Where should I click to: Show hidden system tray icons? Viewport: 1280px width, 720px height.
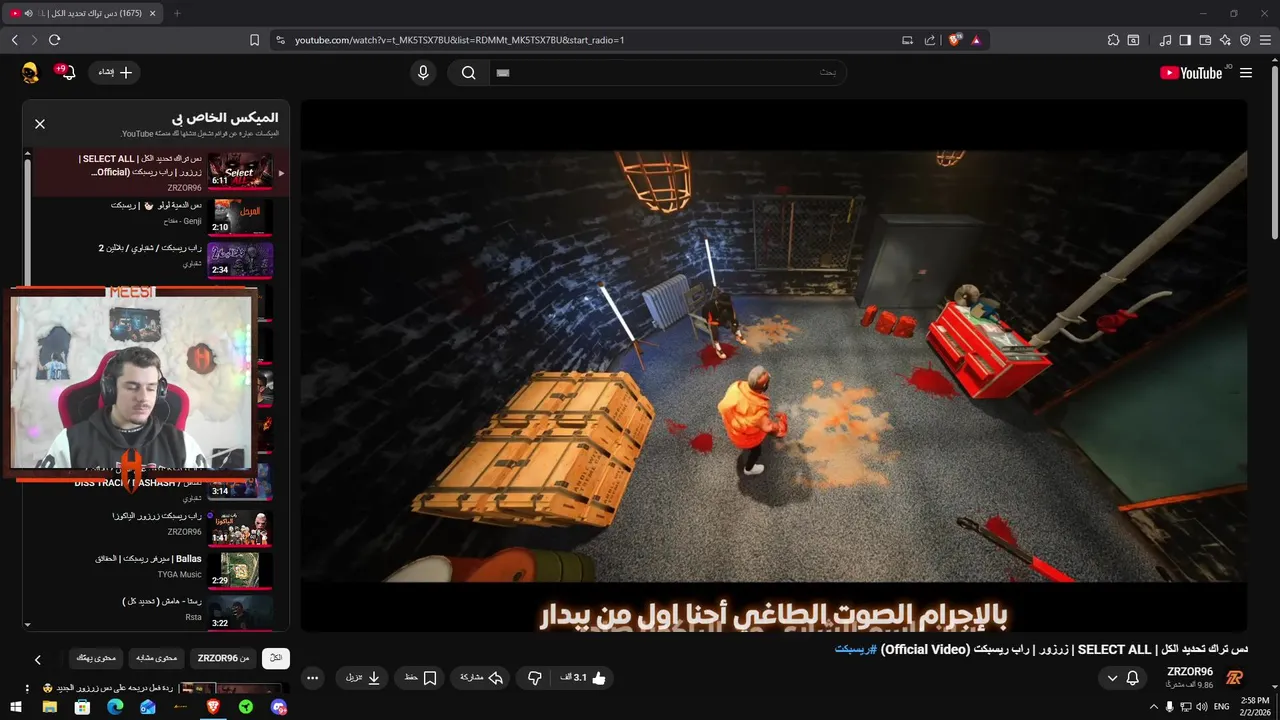pos(1153,707)
